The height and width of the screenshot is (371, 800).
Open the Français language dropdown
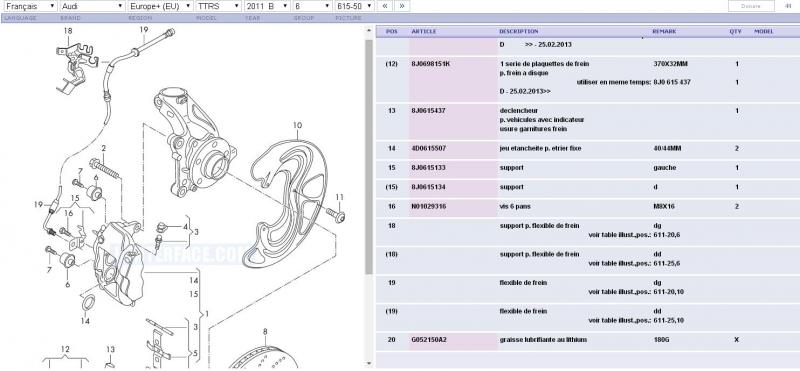(30, 6)
